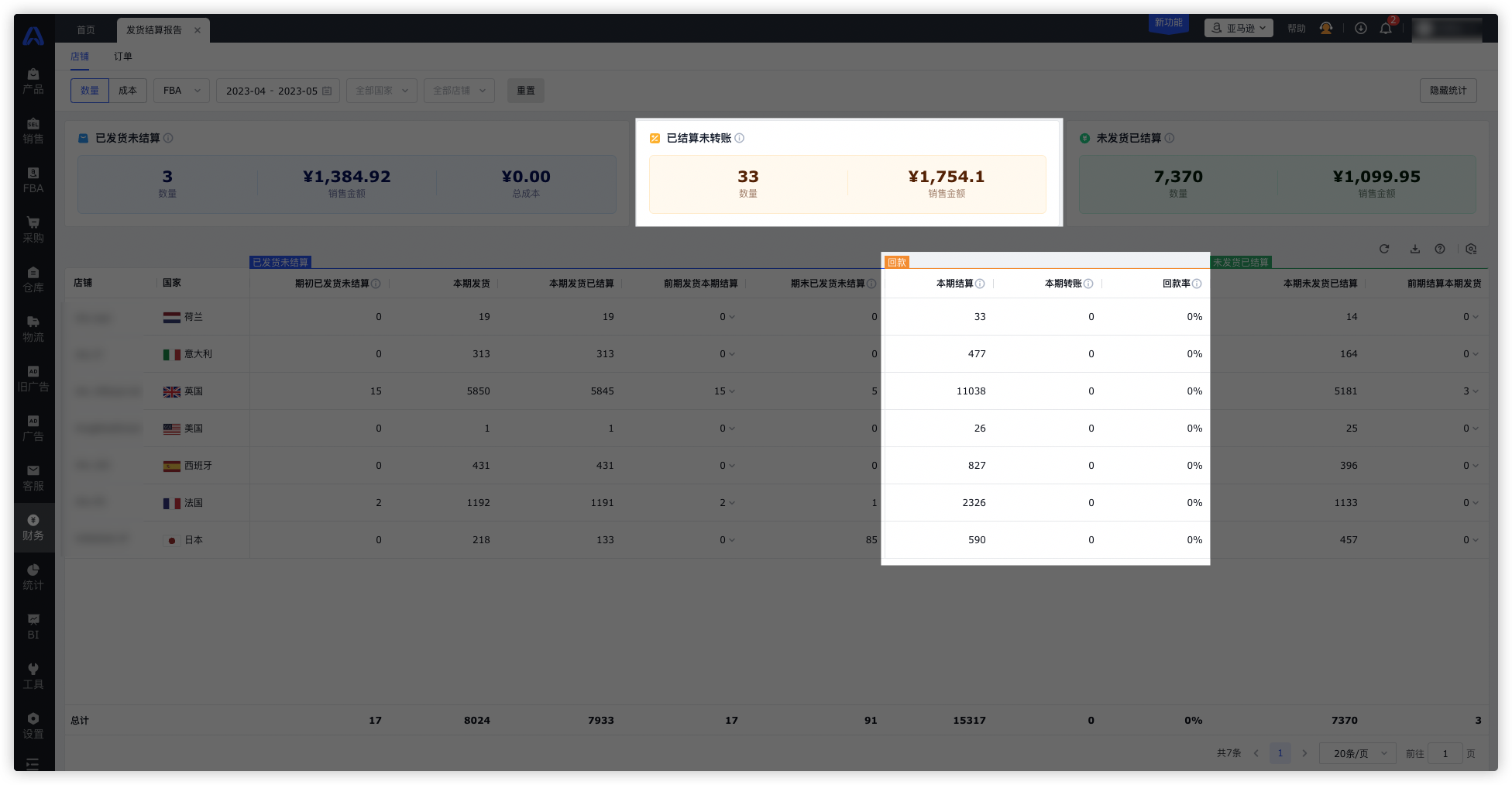The width and height of the screenshot is (1512, 785).
Task: Open the FBA type dropdown
Action: [181, 91]
